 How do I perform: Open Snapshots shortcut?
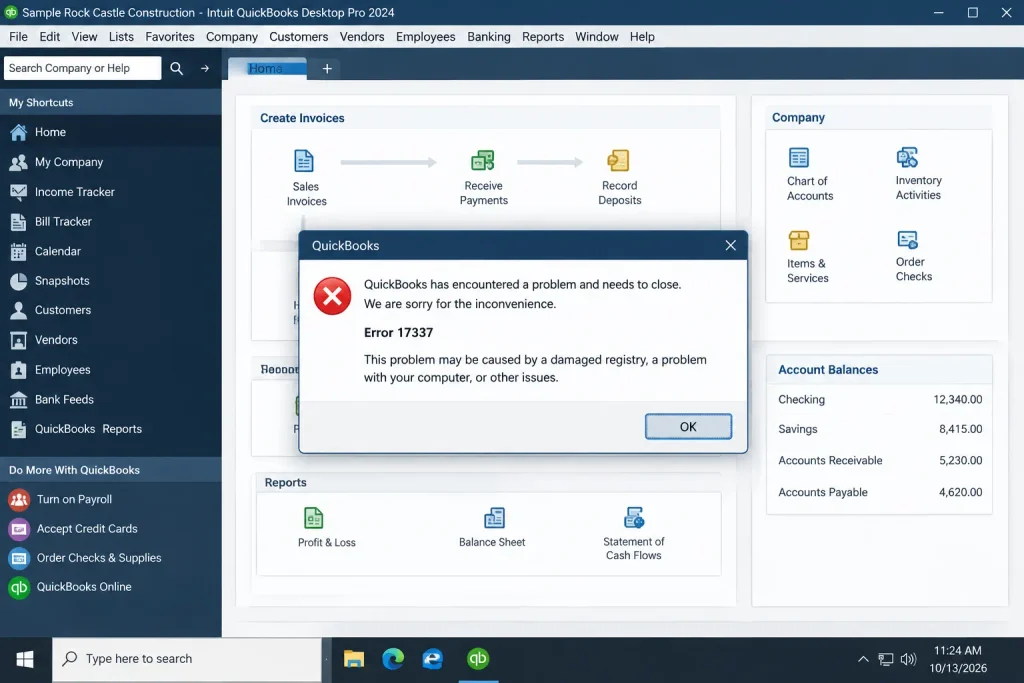111,281
